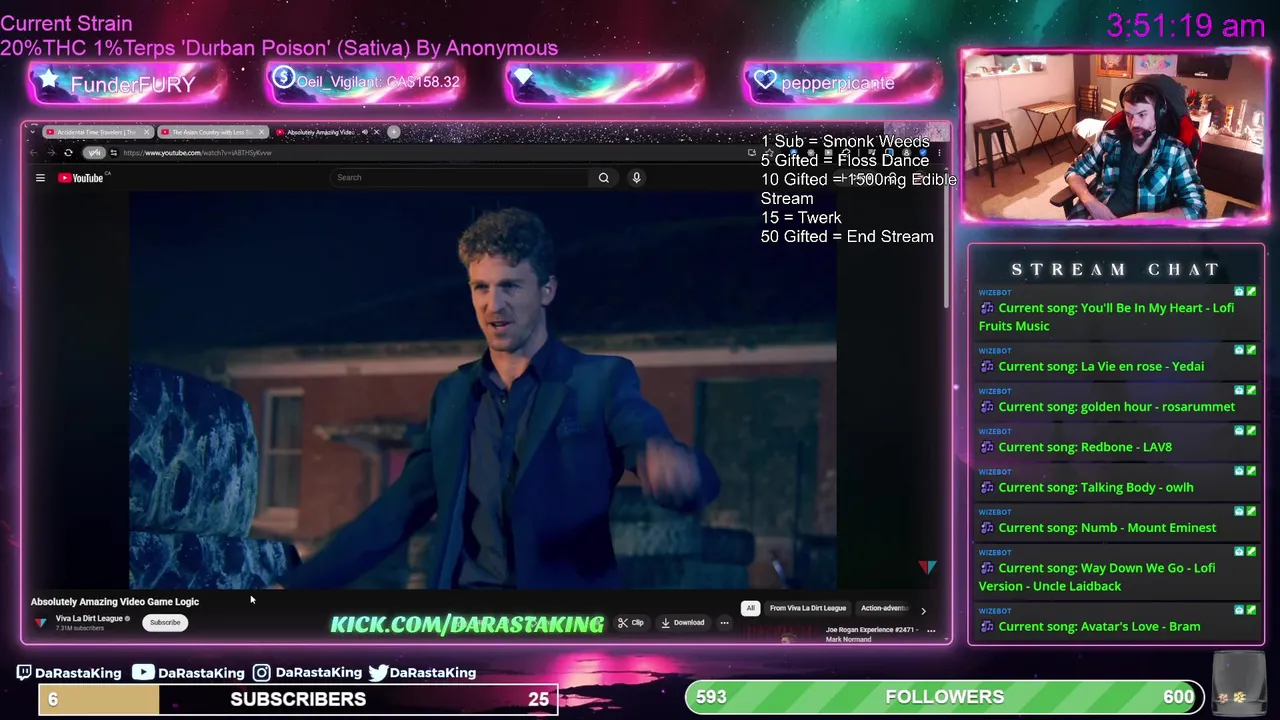Reload the page in the browser
This screenshot has height=720, width=1280.
click(68, 153)
